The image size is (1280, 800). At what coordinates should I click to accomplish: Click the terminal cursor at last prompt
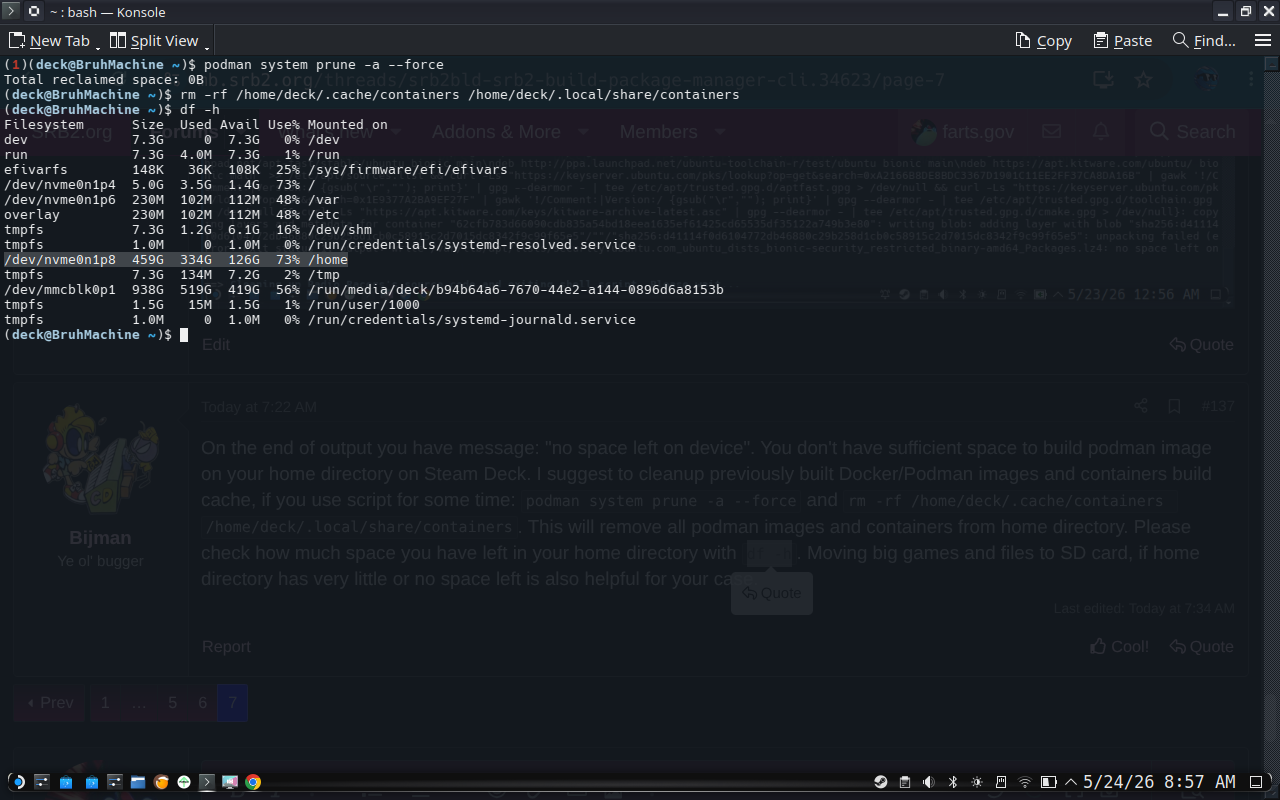click(x=184, y=335)
